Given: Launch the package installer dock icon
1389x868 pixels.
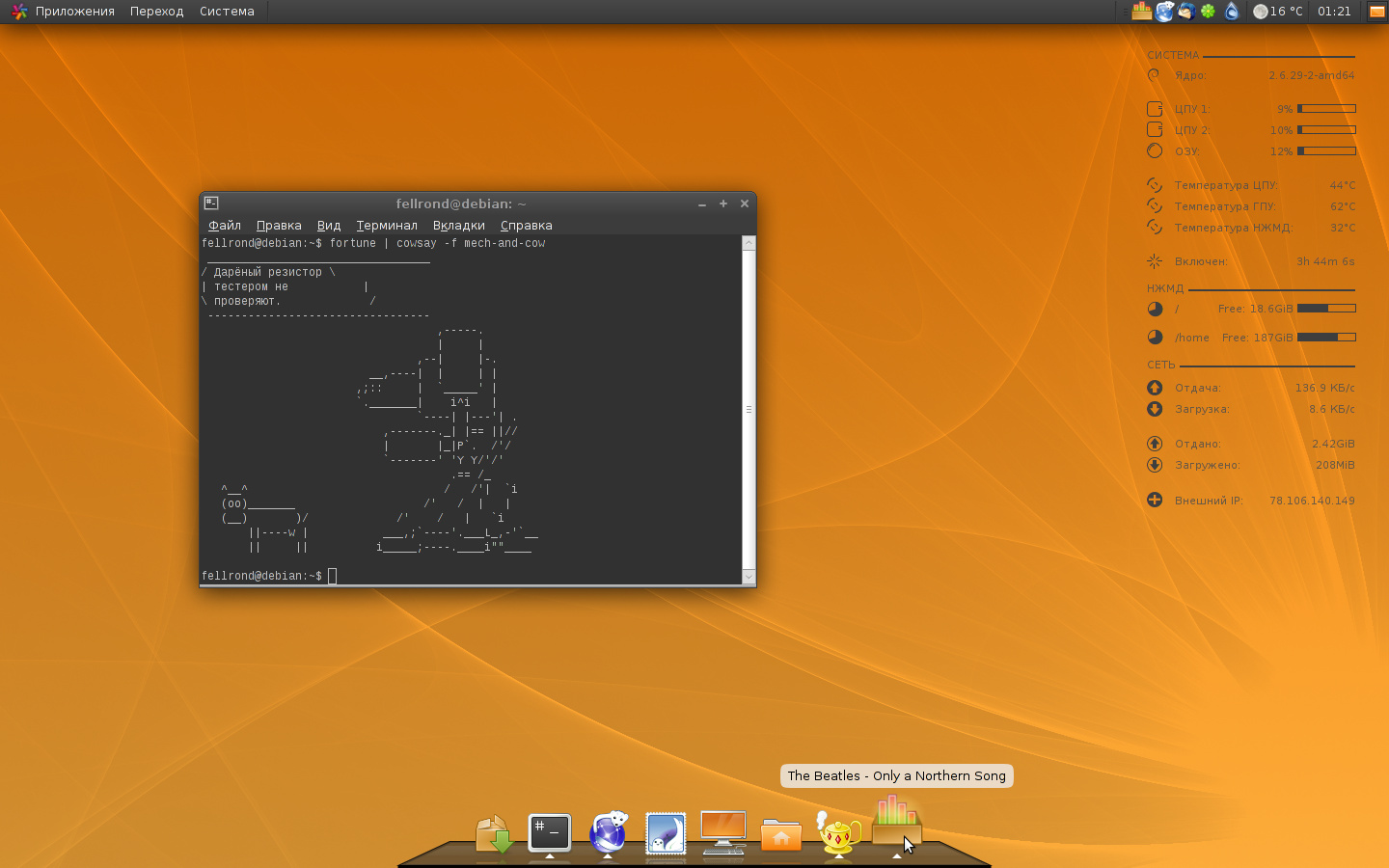Looking at the screenshot, I should 494,834.
